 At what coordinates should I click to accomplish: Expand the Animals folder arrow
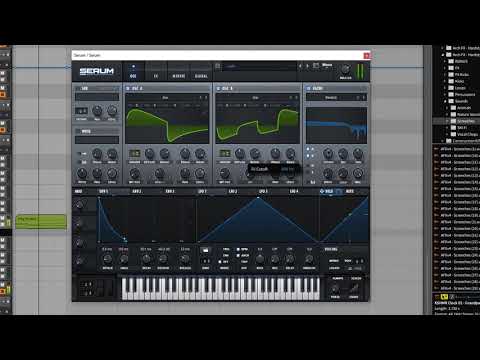pos(447,108)
